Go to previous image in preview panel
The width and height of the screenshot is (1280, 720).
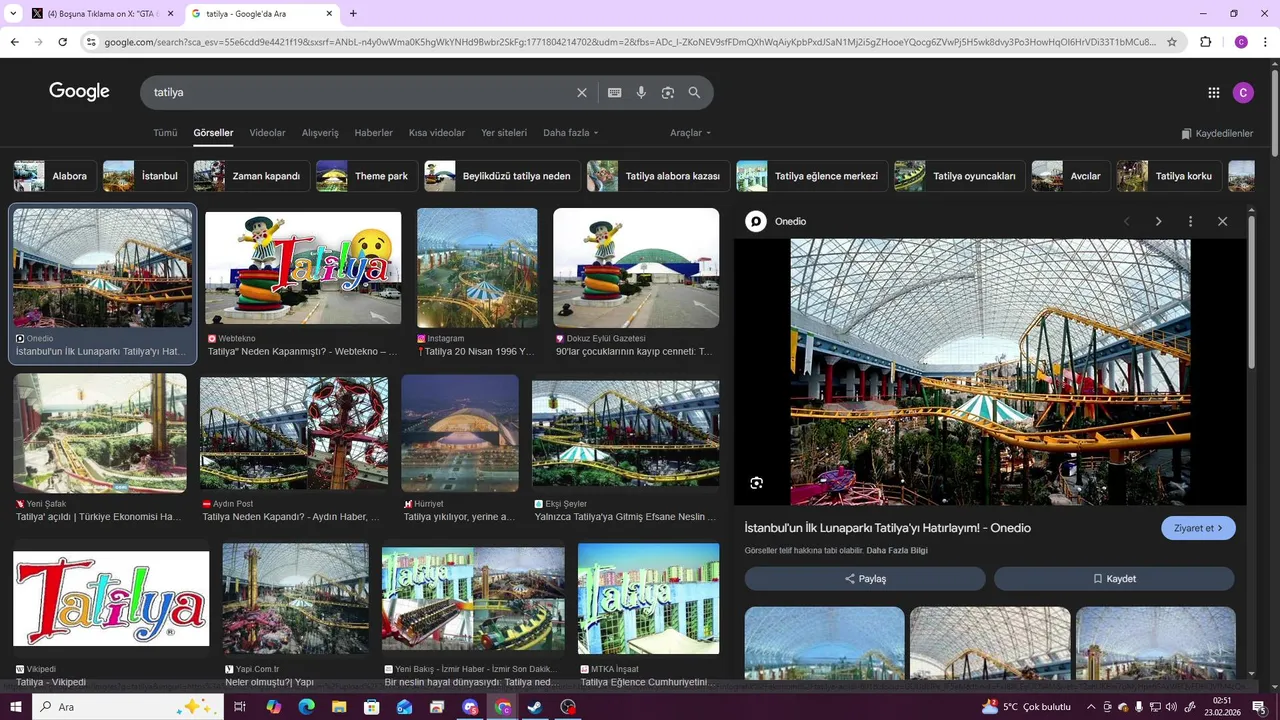click(x=1127, y=221)
